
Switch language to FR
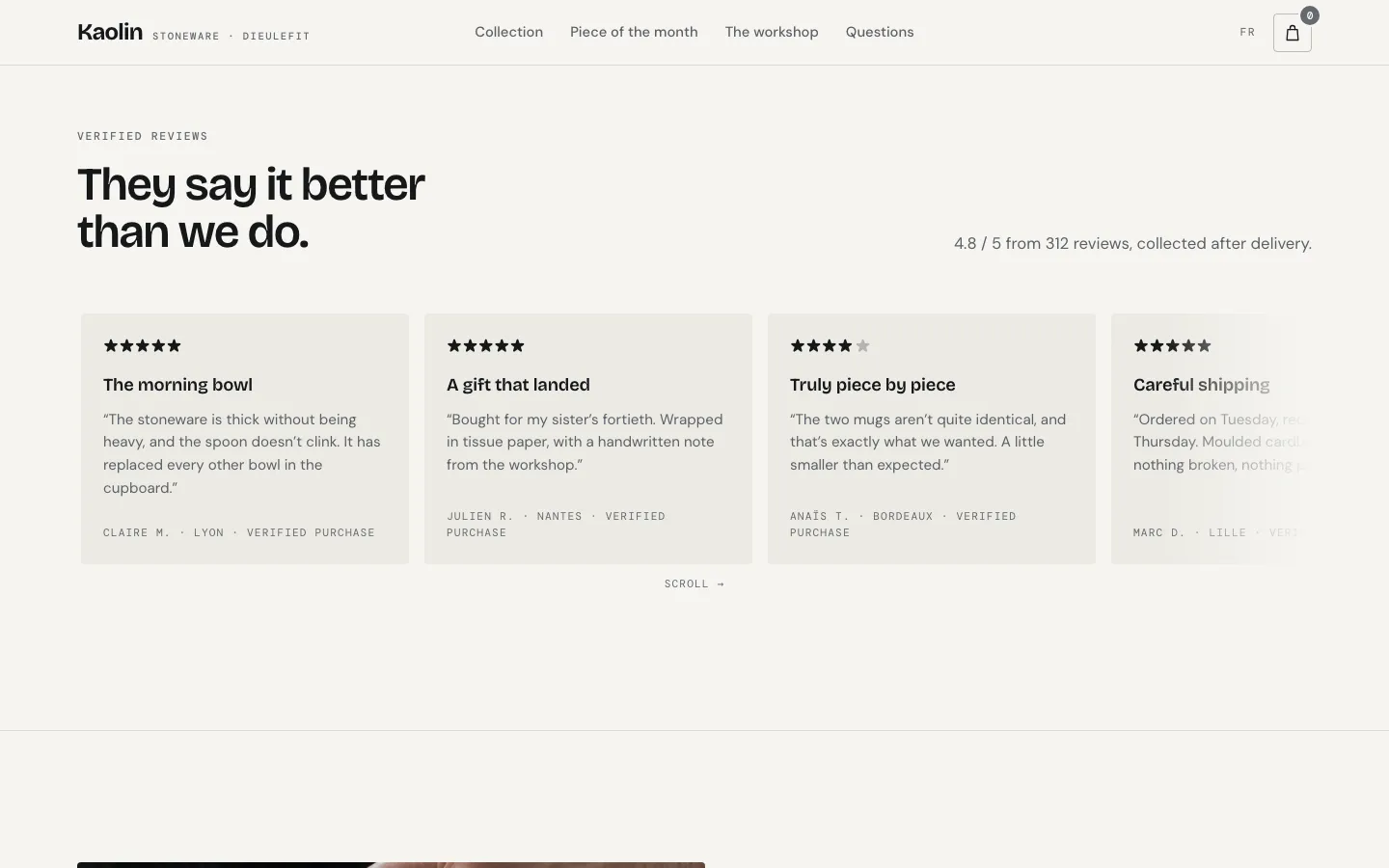[x=1247, y=32]
